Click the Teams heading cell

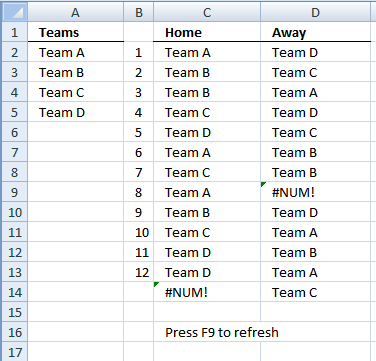76,32
